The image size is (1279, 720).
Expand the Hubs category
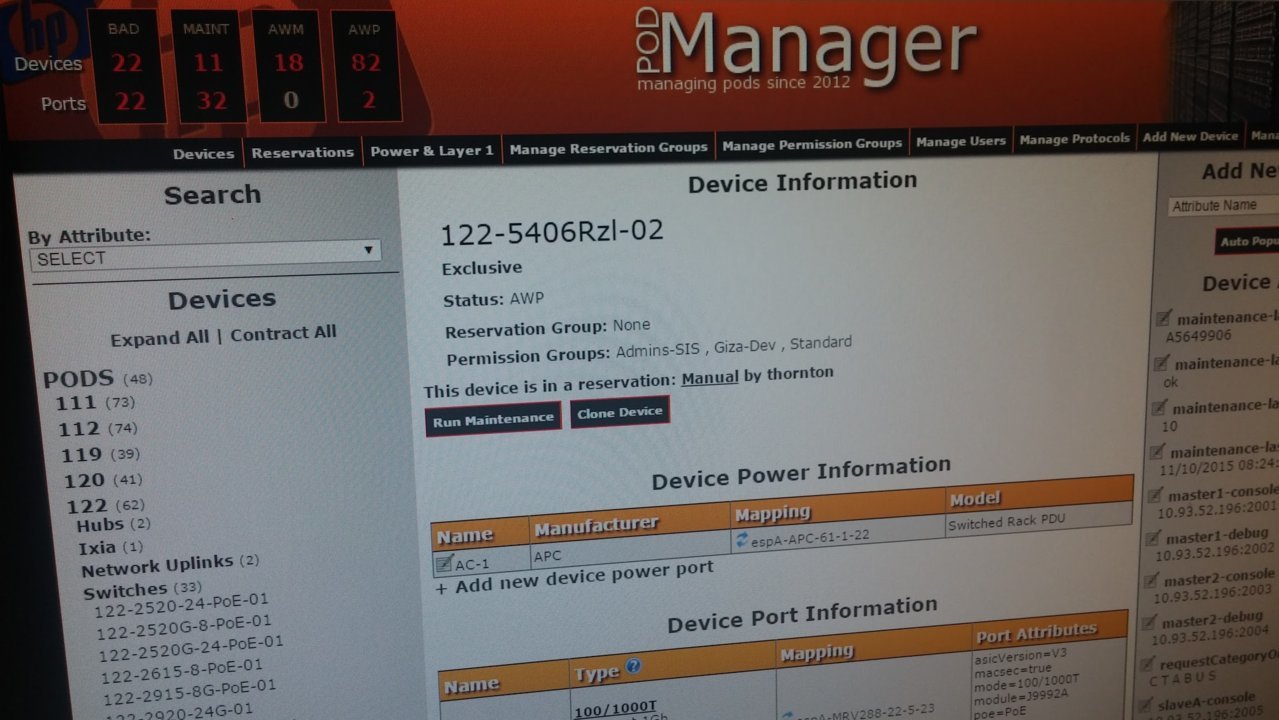[x=101, y=525]
